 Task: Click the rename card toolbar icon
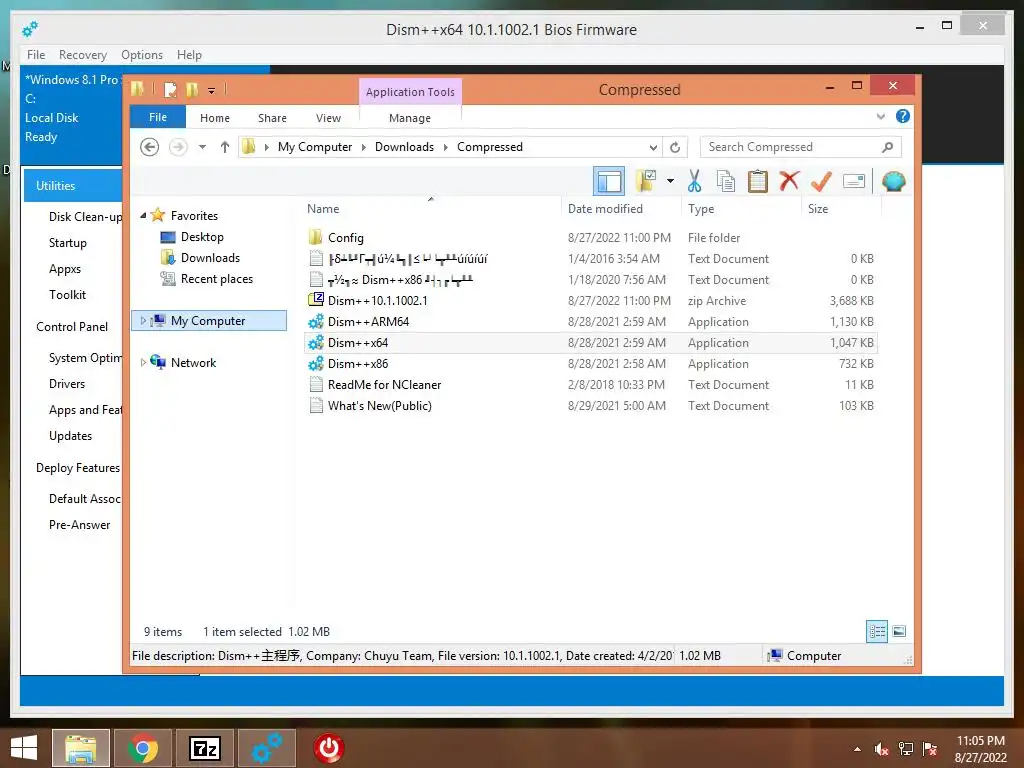point(854,181)
